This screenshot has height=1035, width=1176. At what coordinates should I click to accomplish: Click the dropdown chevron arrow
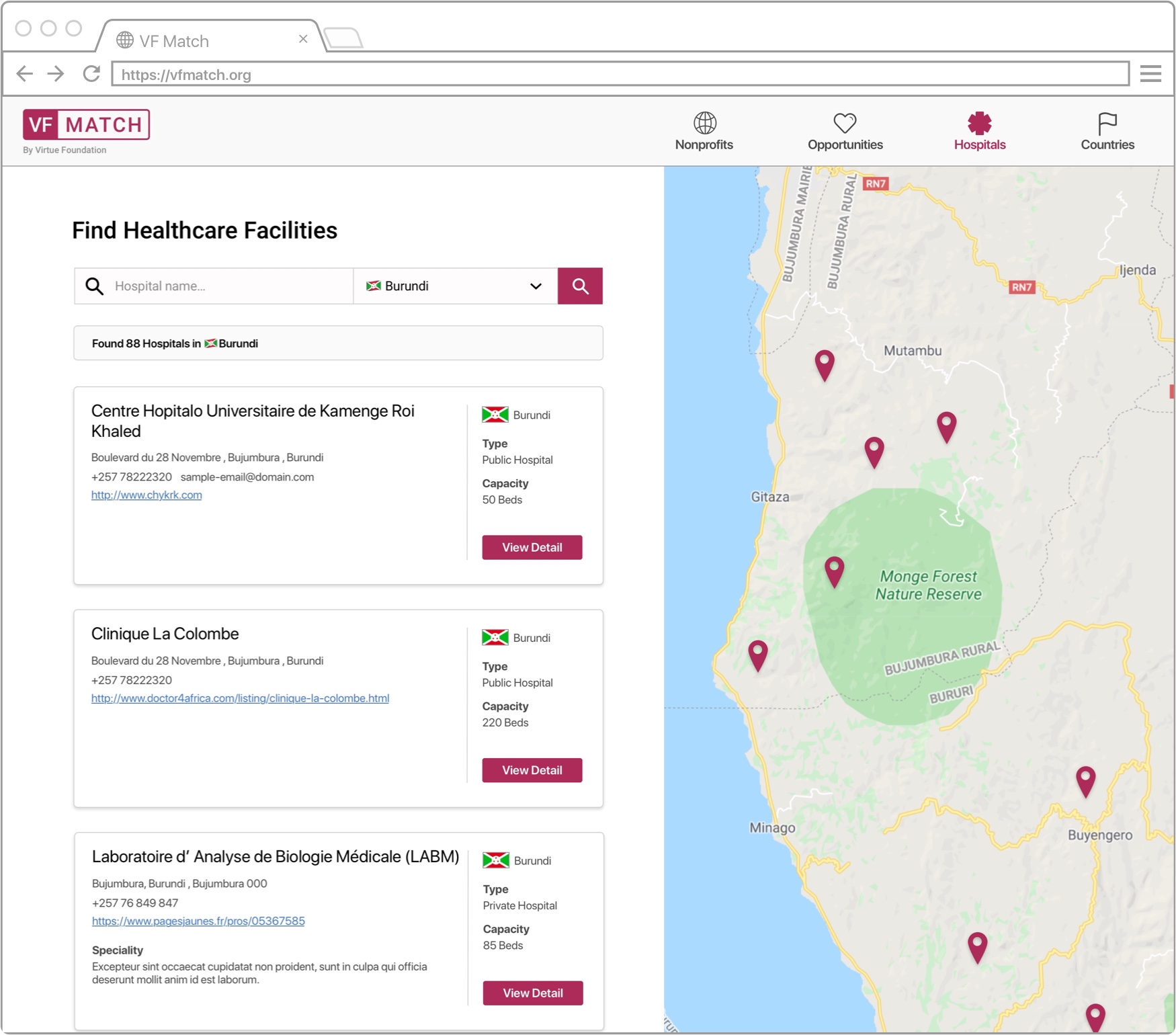[536, 286]
